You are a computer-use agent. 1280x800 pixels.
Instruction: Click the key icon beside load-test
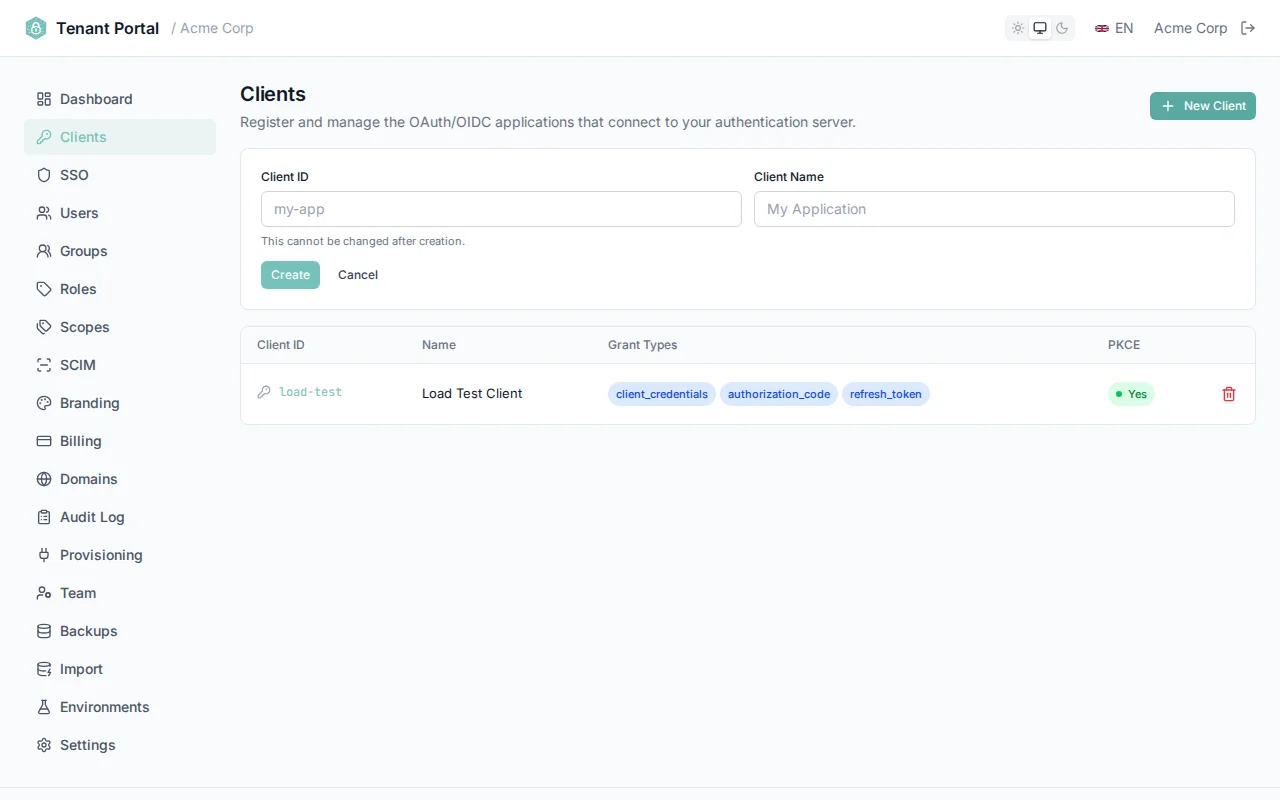coord(264,392)
